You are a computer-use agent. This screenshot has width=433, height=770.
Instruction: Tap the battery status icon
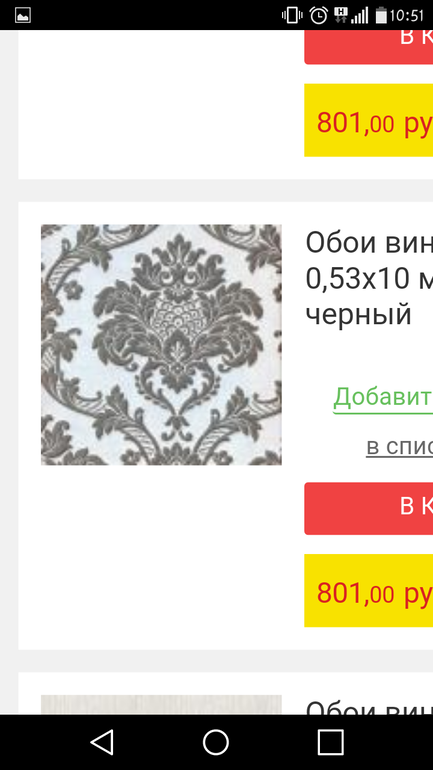(381, 15)
